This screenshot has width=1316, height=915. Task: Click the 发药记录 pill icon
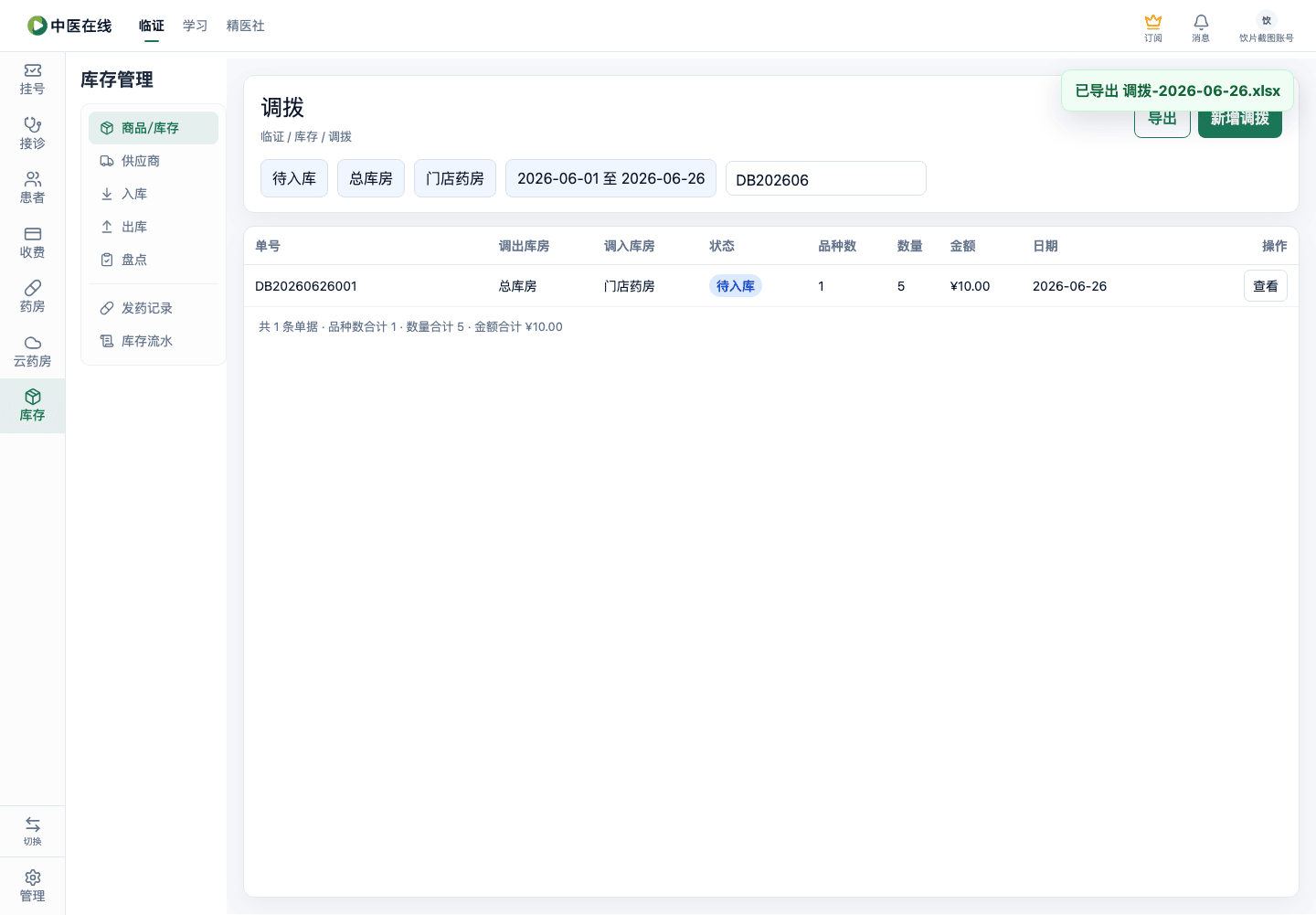[107, 308]
